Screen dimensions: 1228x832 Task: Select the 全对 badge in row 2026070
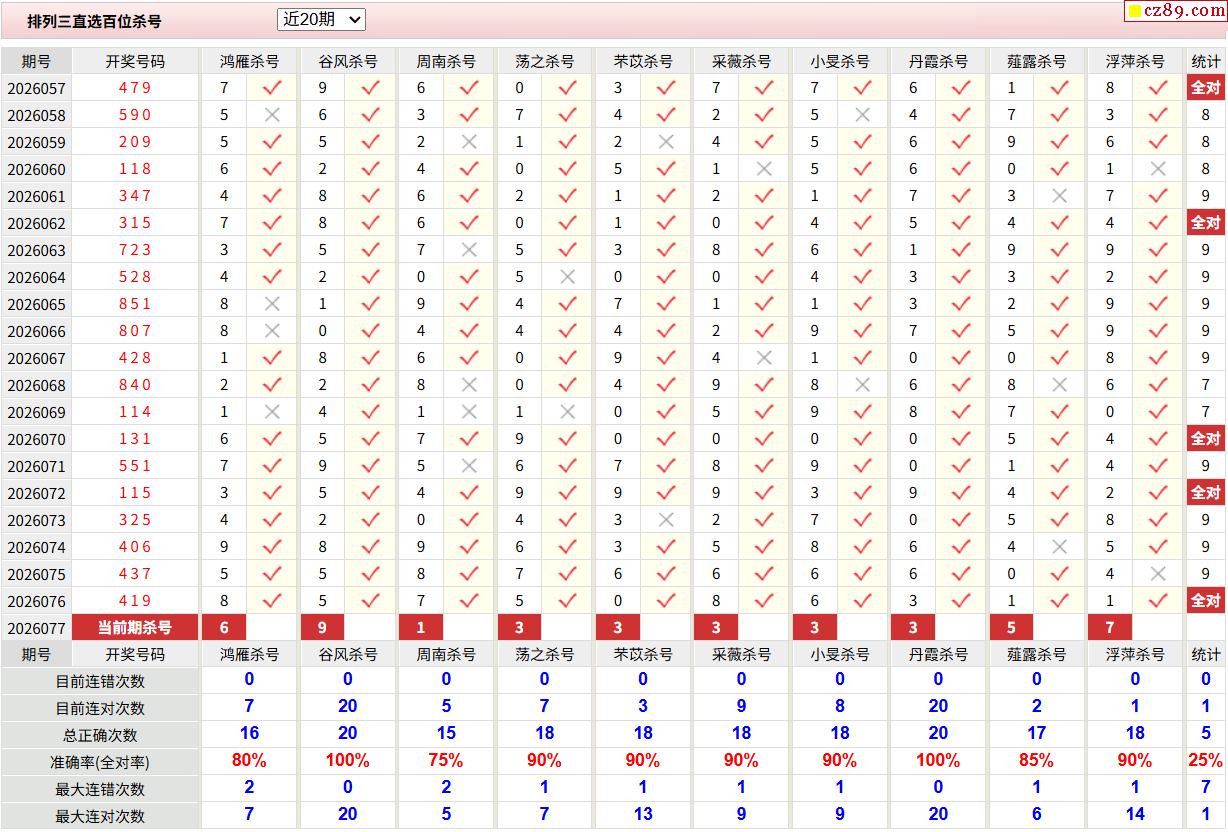1205,439
